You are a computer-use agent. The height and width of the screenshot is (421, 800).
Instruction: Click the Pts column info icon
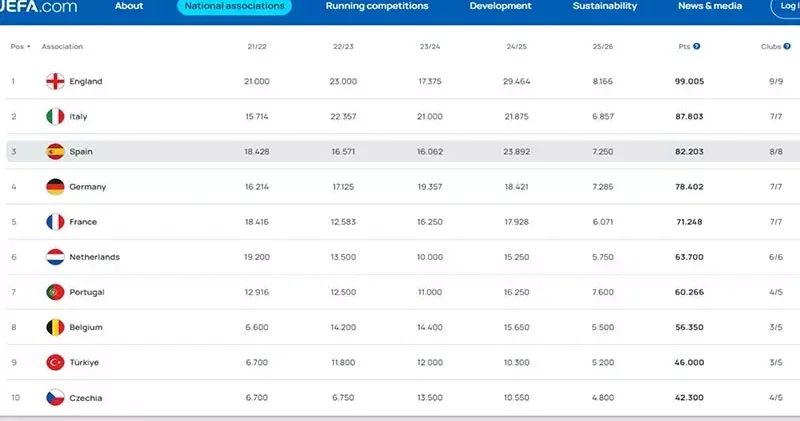click(x=696, y=46)
